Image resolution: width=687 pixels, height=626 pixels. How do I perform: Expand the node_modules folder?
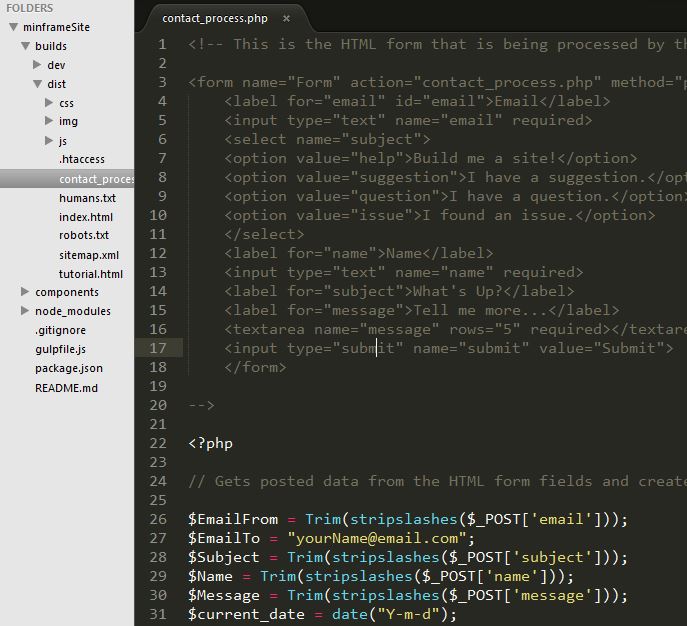25,311
